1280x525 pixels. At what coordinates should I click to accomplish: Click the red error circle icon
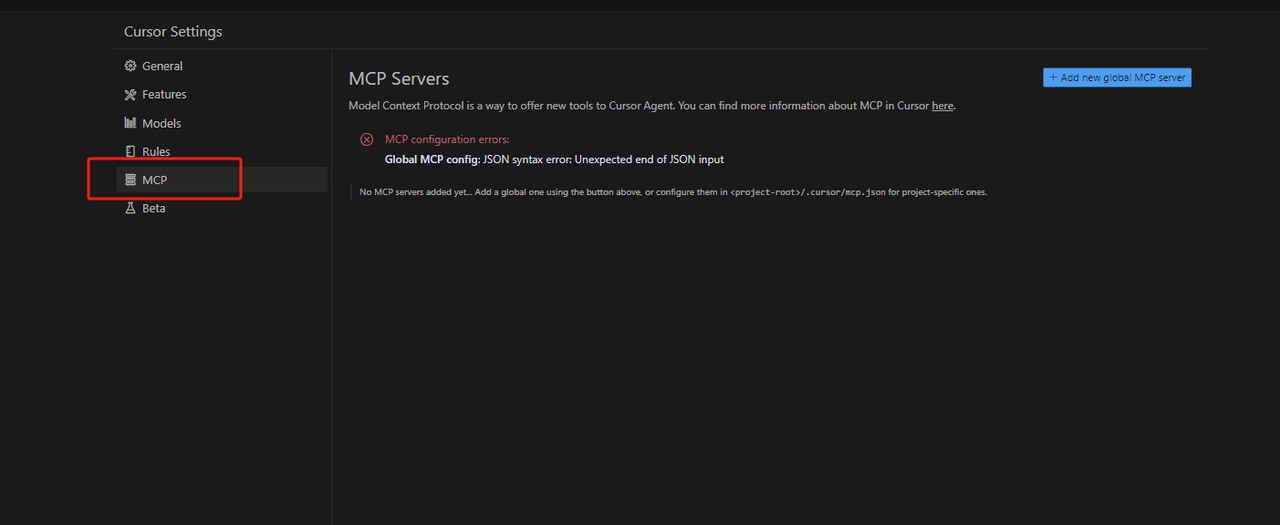tap(367, 140)
